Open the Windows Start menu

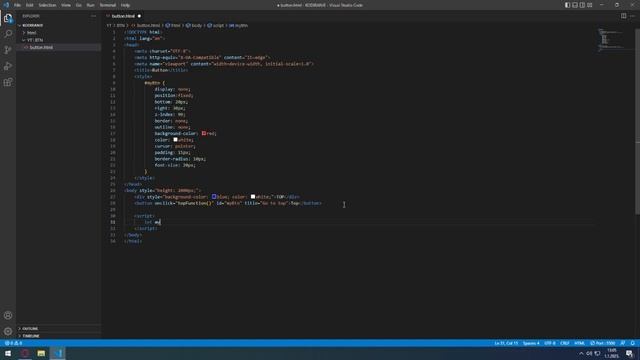point(8,353)
